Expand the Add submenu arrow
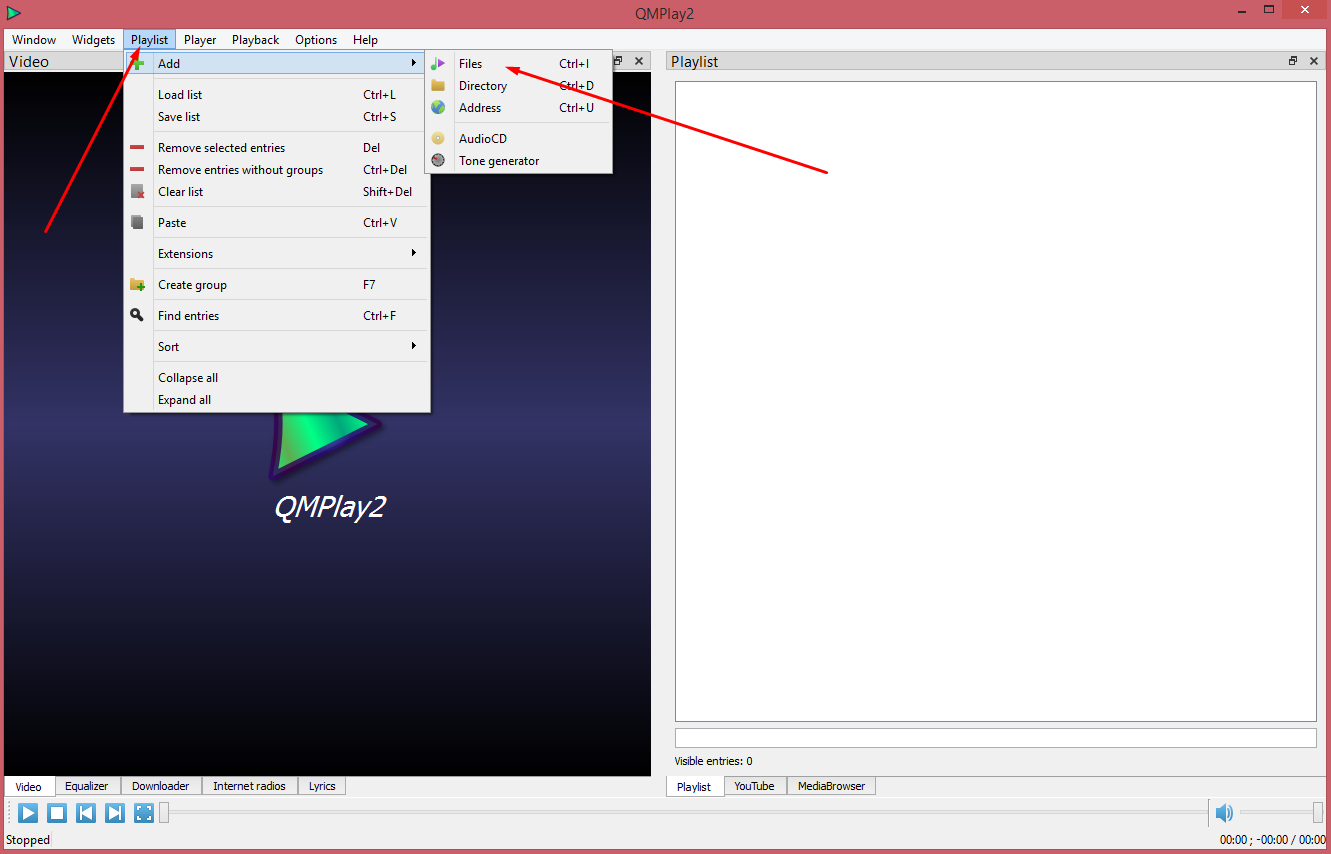Image resolution: width=1331 pixels, height=854 pixels. [x=414, y=63]
